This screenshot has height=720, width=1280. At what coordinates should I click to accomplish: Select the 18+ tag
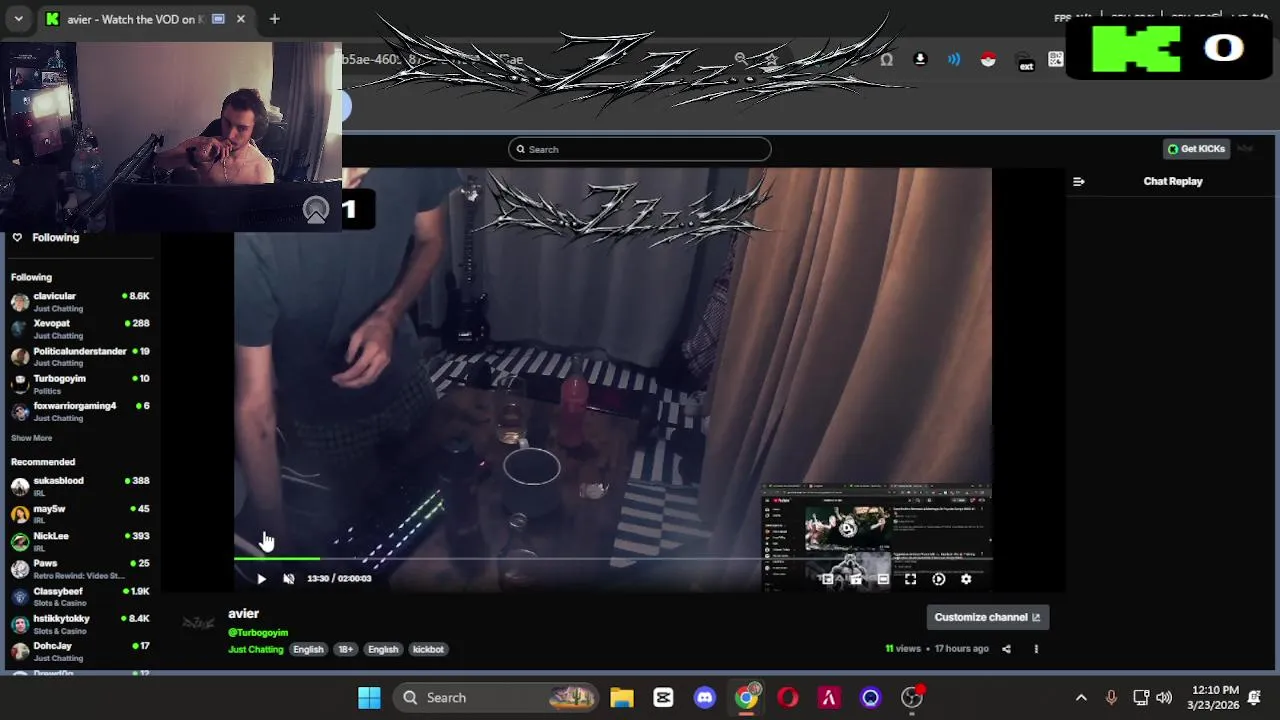(x=345, y=649)
